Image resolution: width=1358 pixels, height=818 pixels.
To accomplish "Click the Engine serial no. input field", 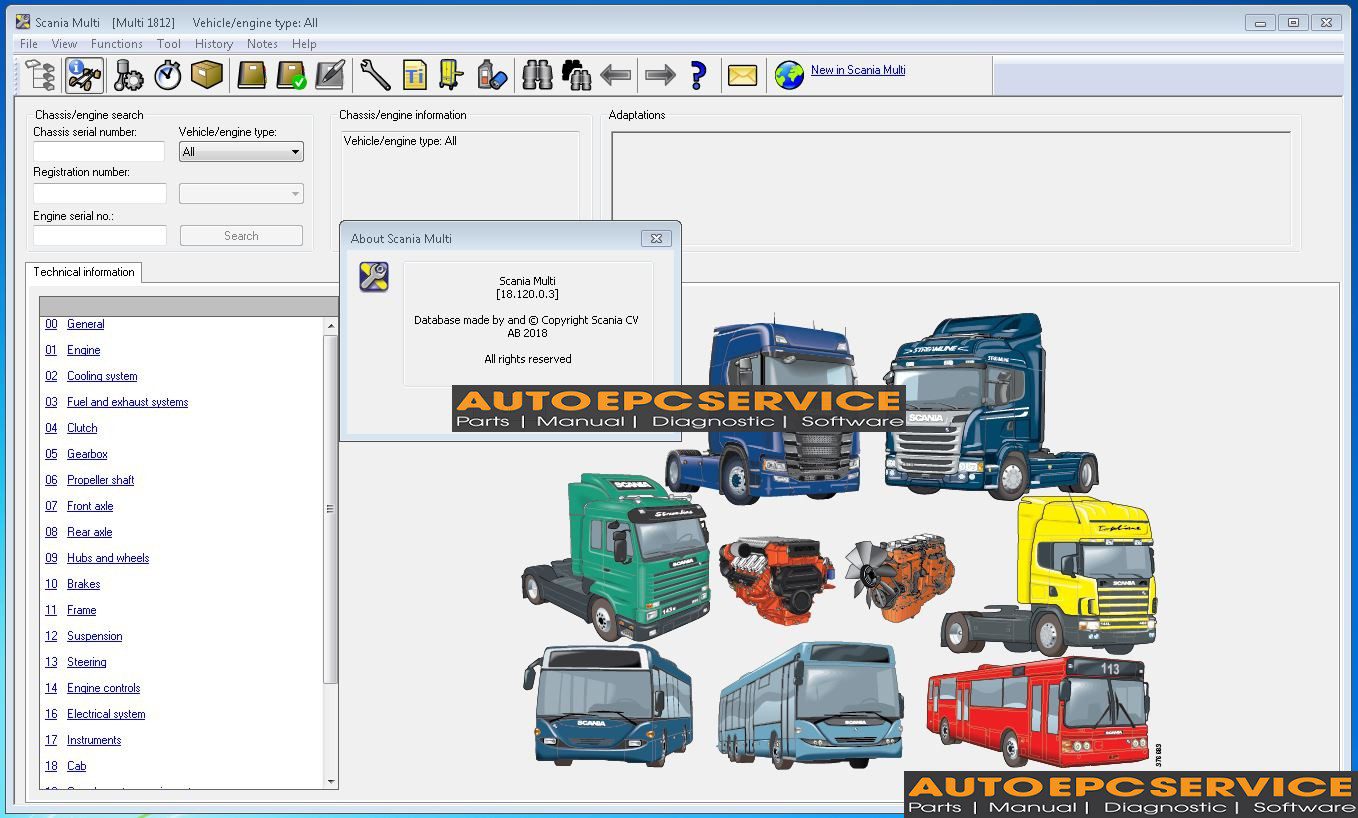I will tap(100, 236).
